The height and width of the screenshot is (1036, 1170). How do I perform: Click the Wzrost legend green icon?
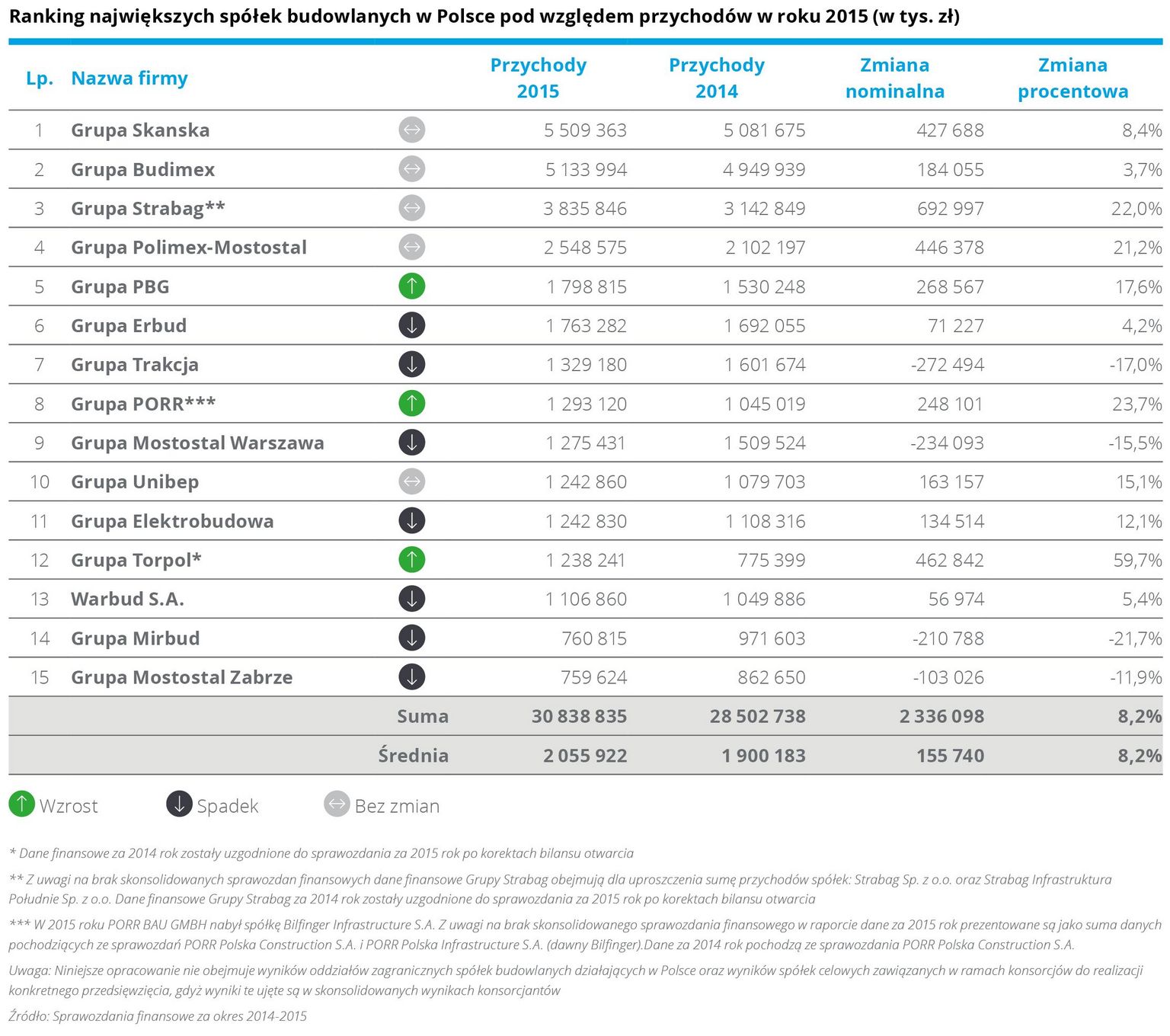[22, 804]
